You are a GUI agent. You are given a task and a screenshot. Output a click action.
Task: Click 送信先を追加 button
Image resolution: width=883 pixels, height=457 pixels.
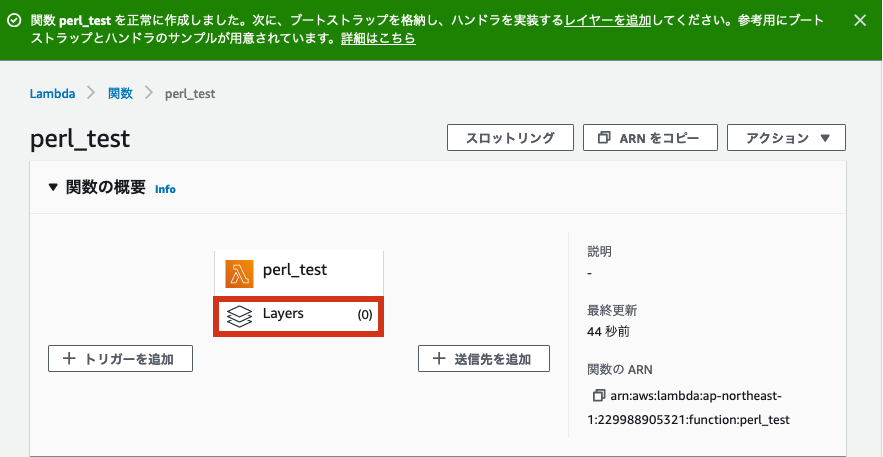(484, 359)
